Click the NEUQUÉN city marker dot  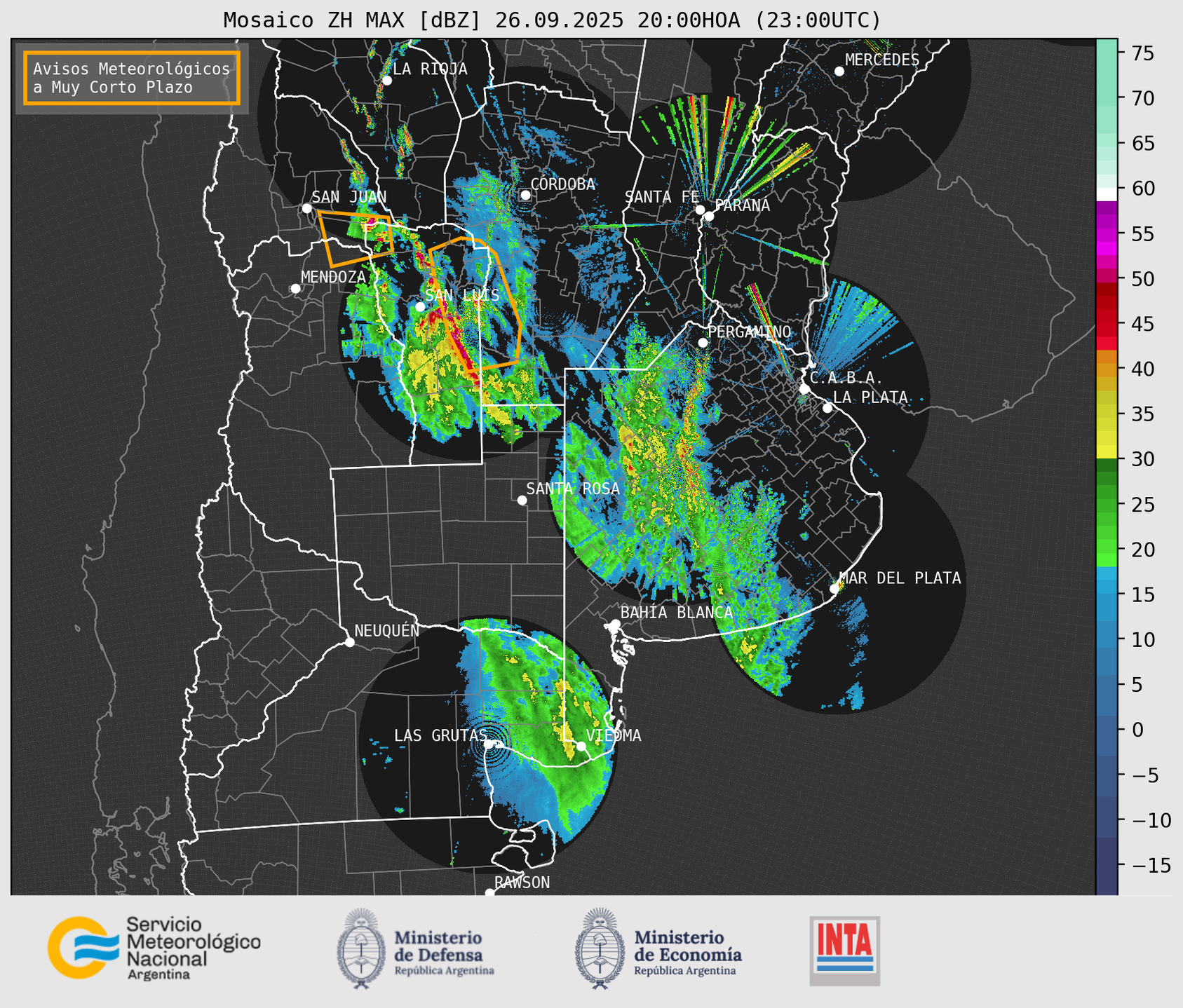coord(349,642)
